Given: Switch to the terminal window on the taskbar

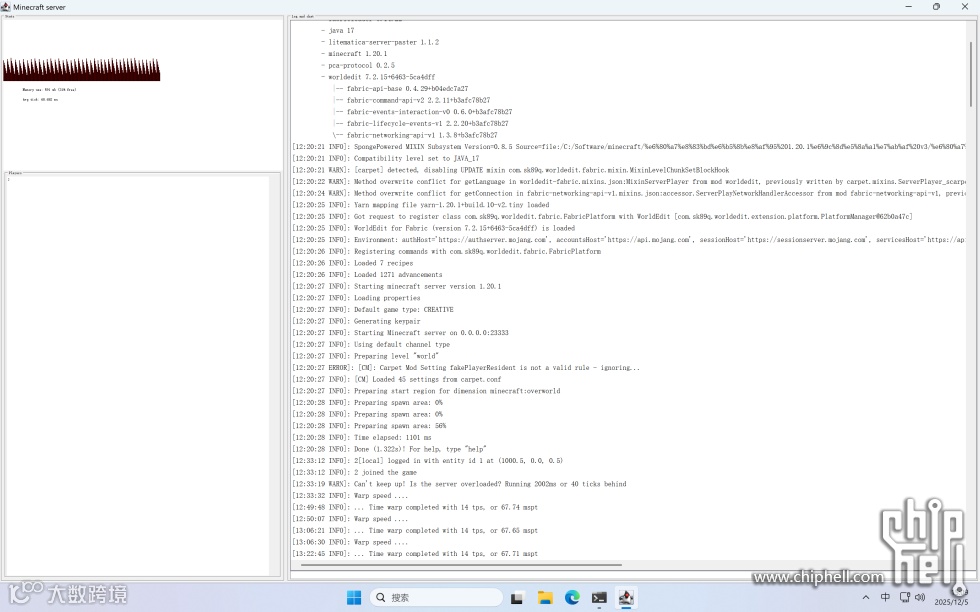Looking at the screenshot, I should tap(599, 598).
